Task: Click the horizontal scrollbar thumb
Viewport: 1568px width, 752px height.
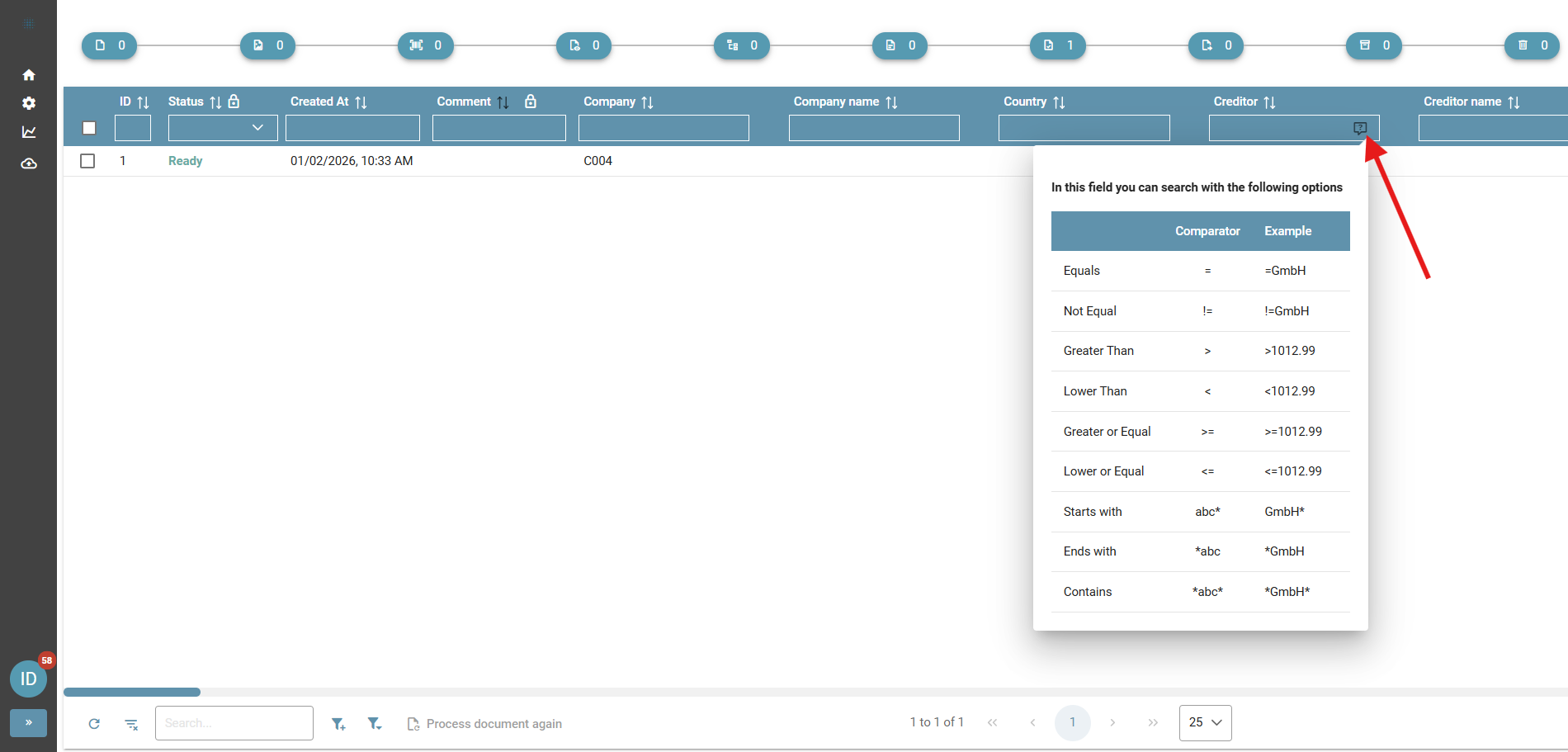Action: [132, 692]
